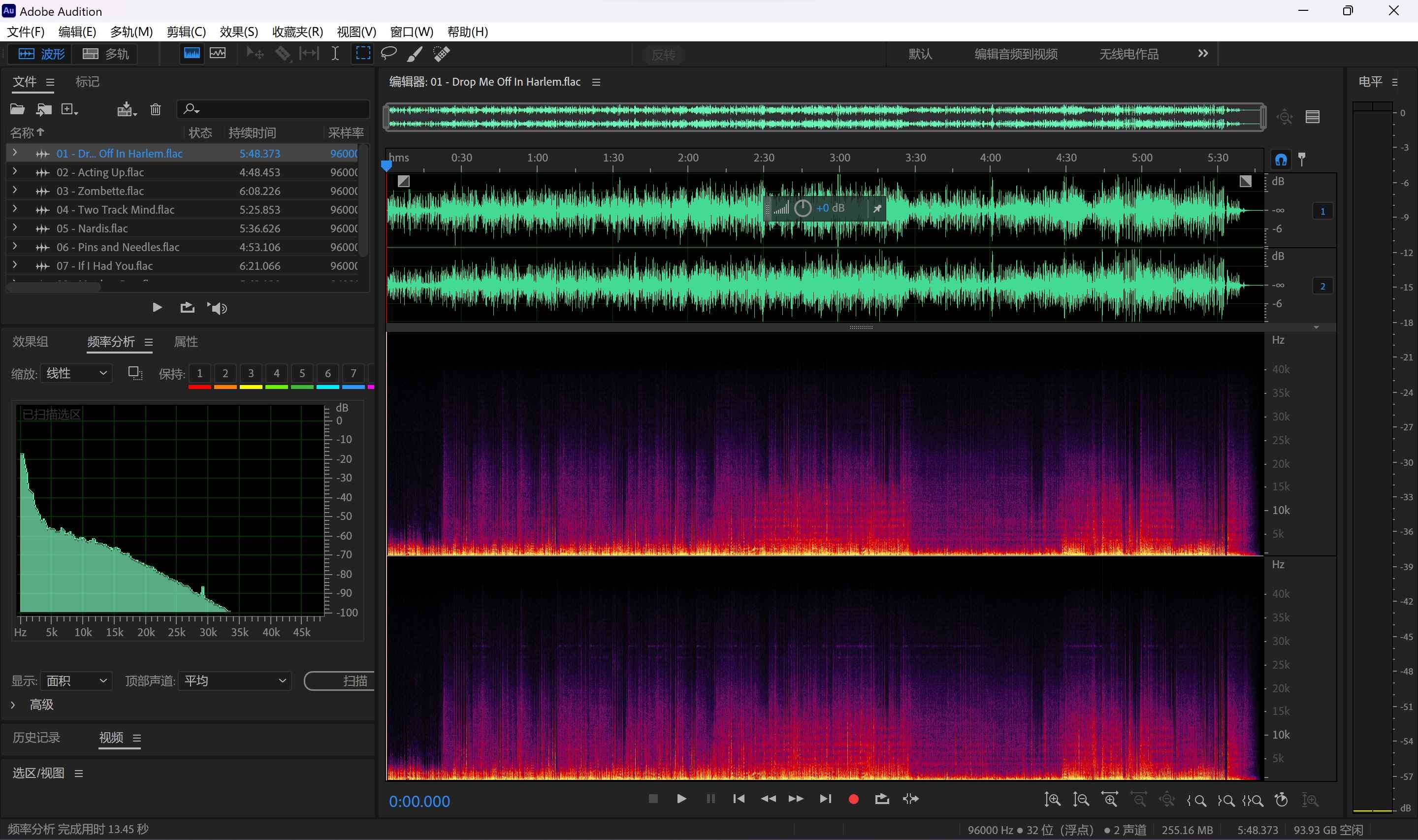The width and height of the screenshot is (1418, 840).
Task: Toggle spectral frequency headphone icon
Action: click(1281, 159)
